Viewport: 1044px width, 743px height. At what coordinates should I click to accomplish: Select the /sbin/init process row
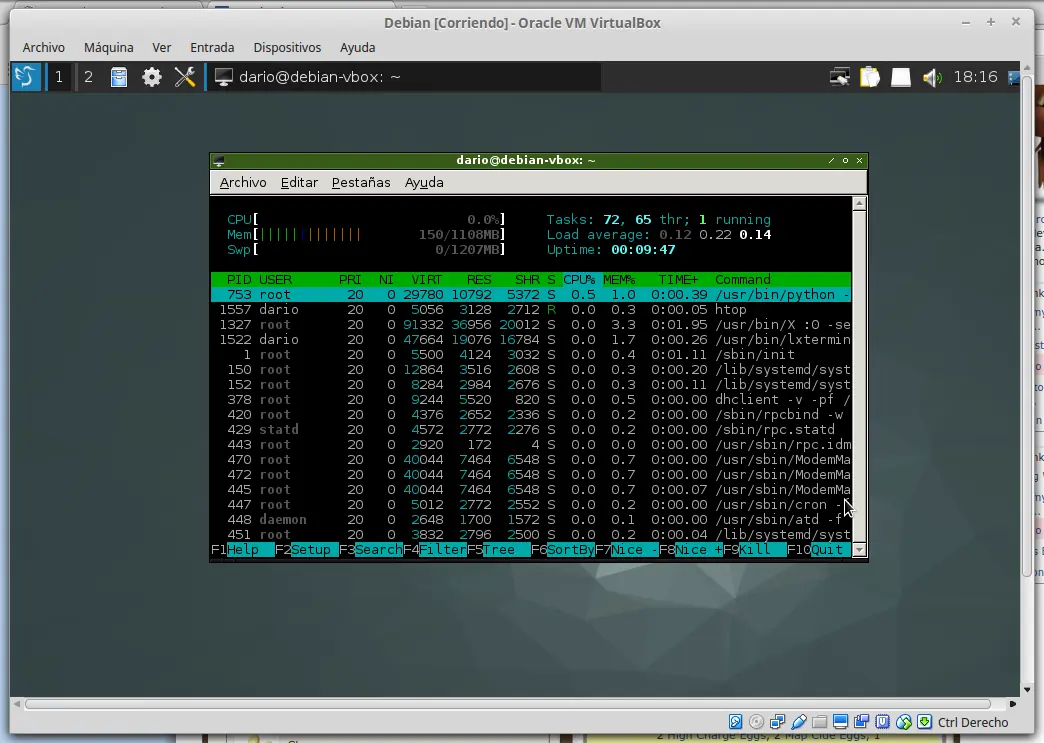531,355
